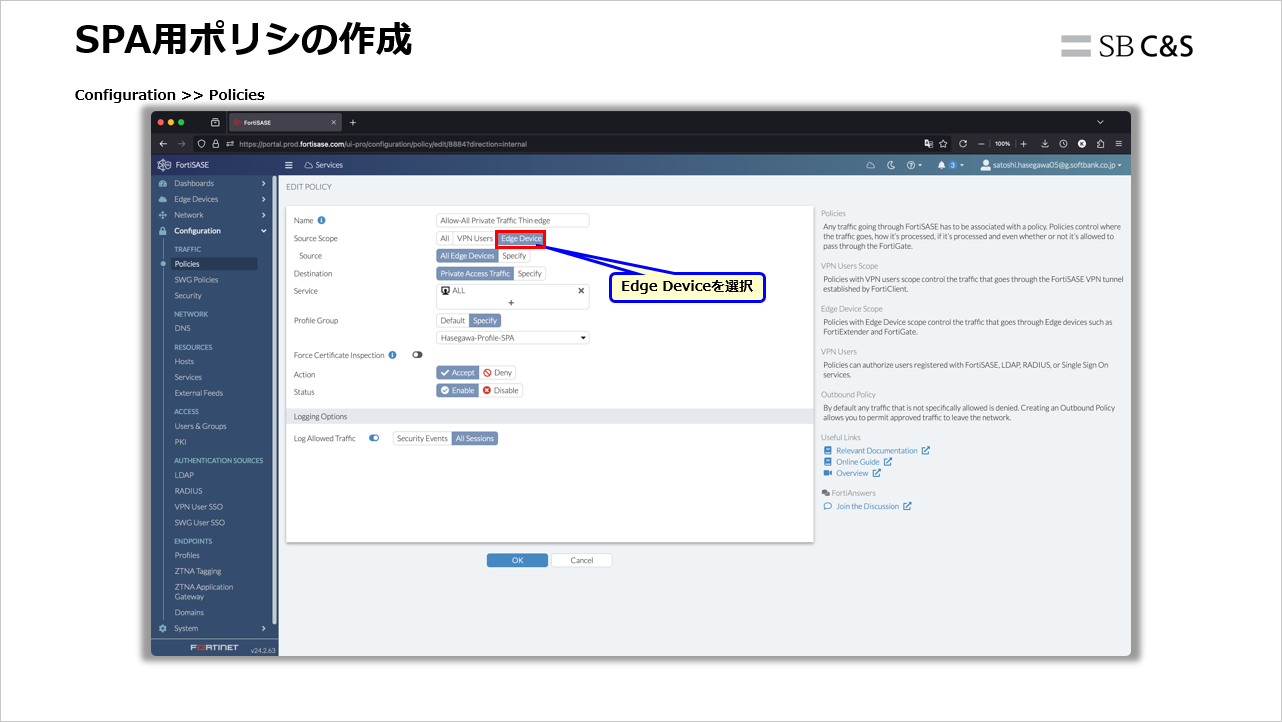The image size is (1282, 722).
Task: Close the FortiSASE browser tab
Action: 334,122
